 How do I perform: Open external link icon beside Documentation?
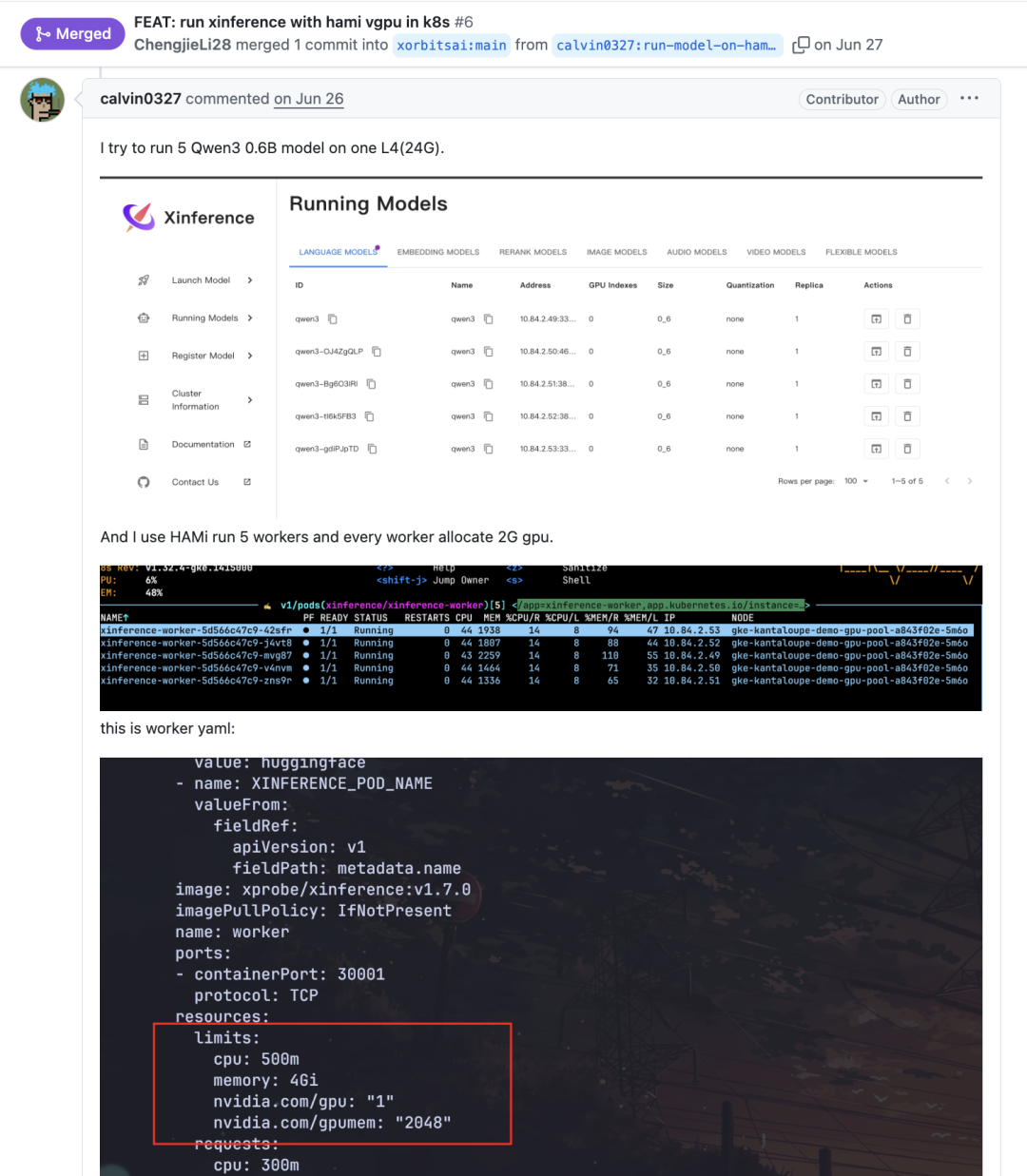pos(247,444)
